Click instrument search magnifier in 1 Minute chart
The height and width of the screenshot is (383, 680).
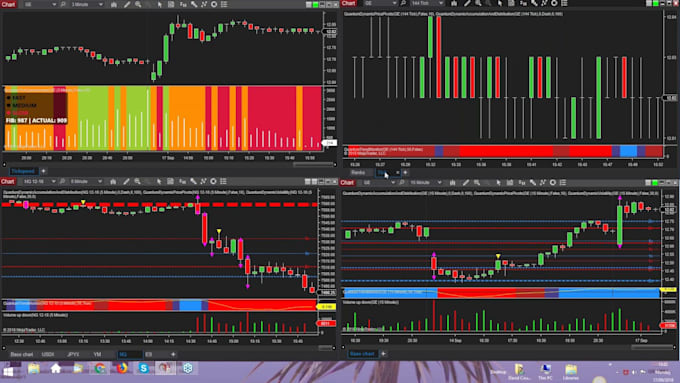[x=63, y=4]
